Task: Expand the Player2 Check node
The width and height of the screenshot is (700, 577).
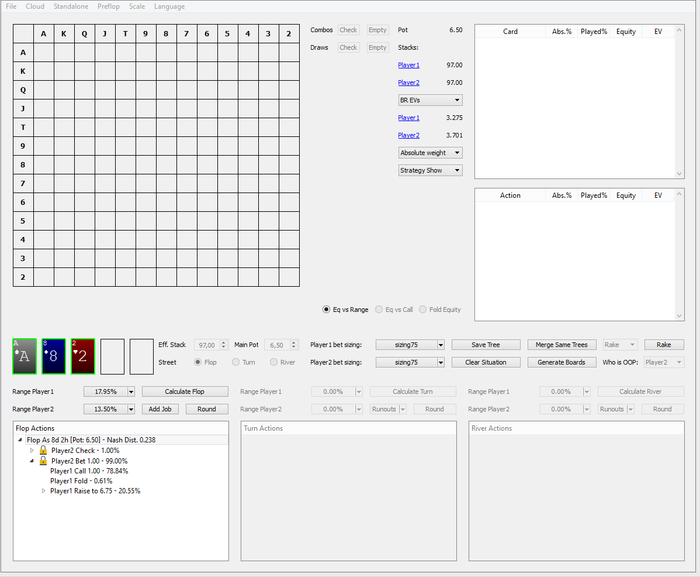Action: coord(32,451)
